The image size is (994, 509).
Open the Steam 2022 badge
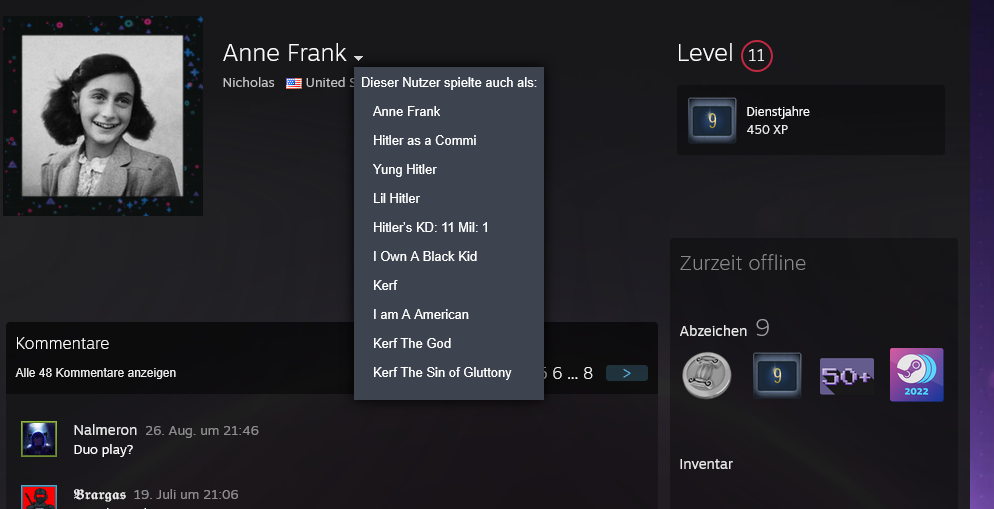click(916, 375)
